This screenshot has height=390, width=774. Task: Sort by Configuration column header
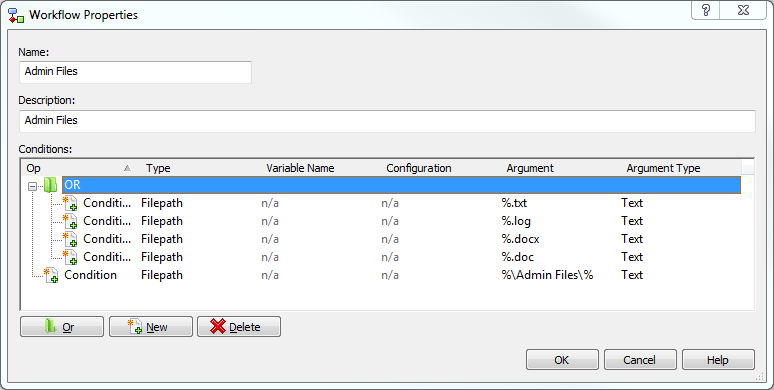pyautogui.click(x=442, y=168)
